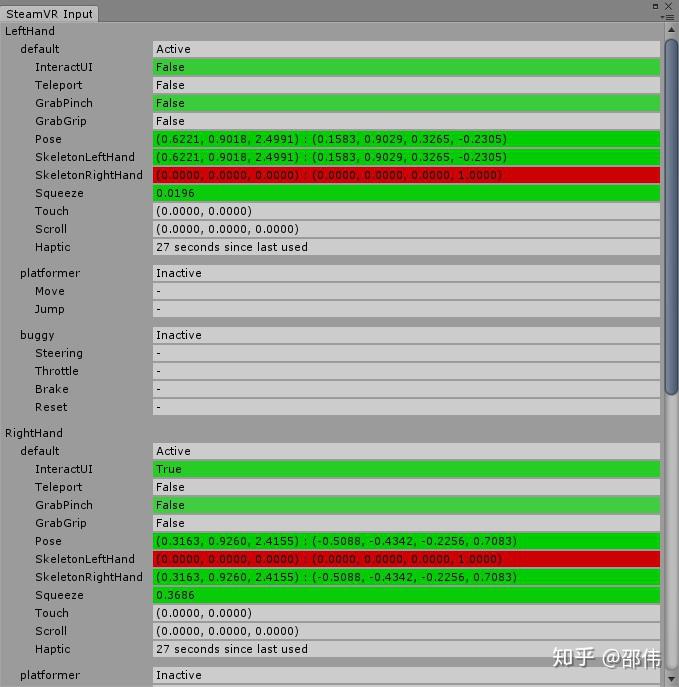Click the Steering action label
The height and width of the screenshot is (687, 679).
tap(59, 353)
